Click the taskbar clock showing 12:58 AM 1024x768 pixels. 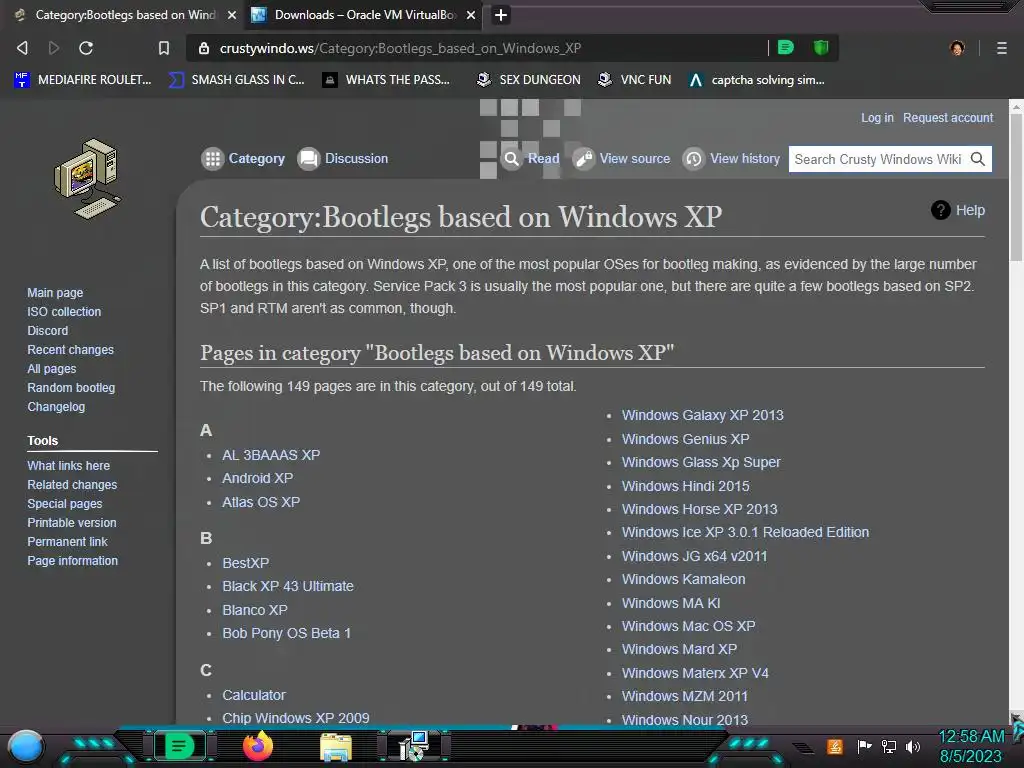[x=971, y=737]
